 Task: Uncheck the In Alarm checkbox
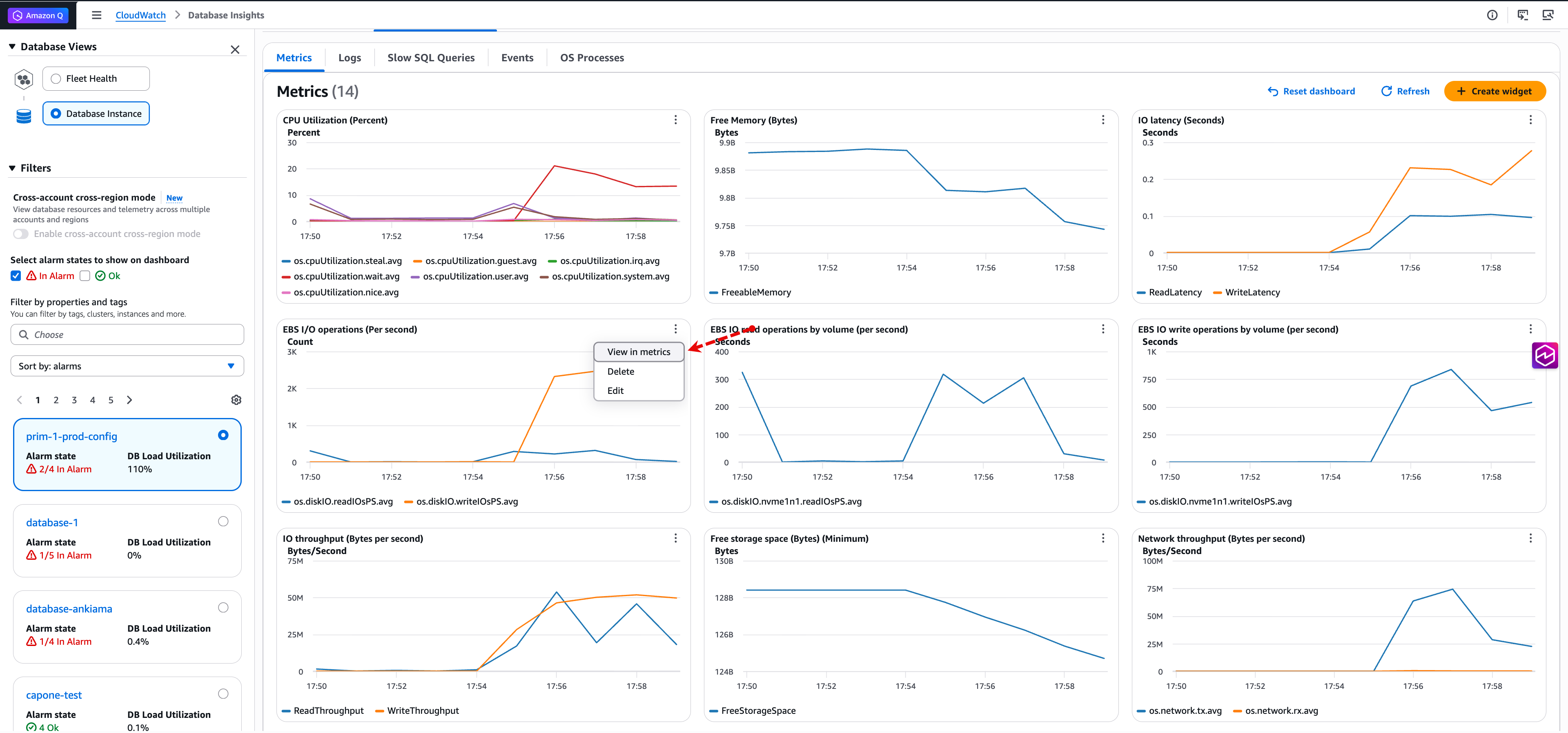click(16, 276)
